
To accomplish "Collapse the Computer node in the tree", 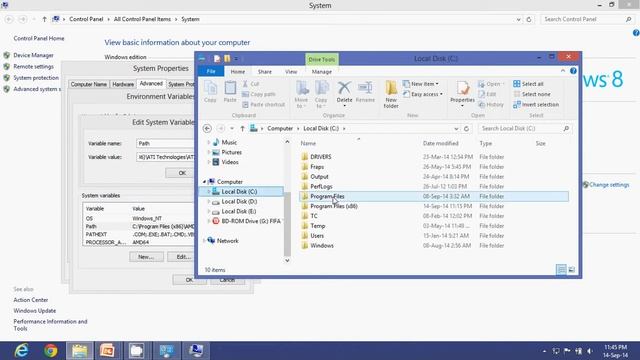I will tap(204, 182).
